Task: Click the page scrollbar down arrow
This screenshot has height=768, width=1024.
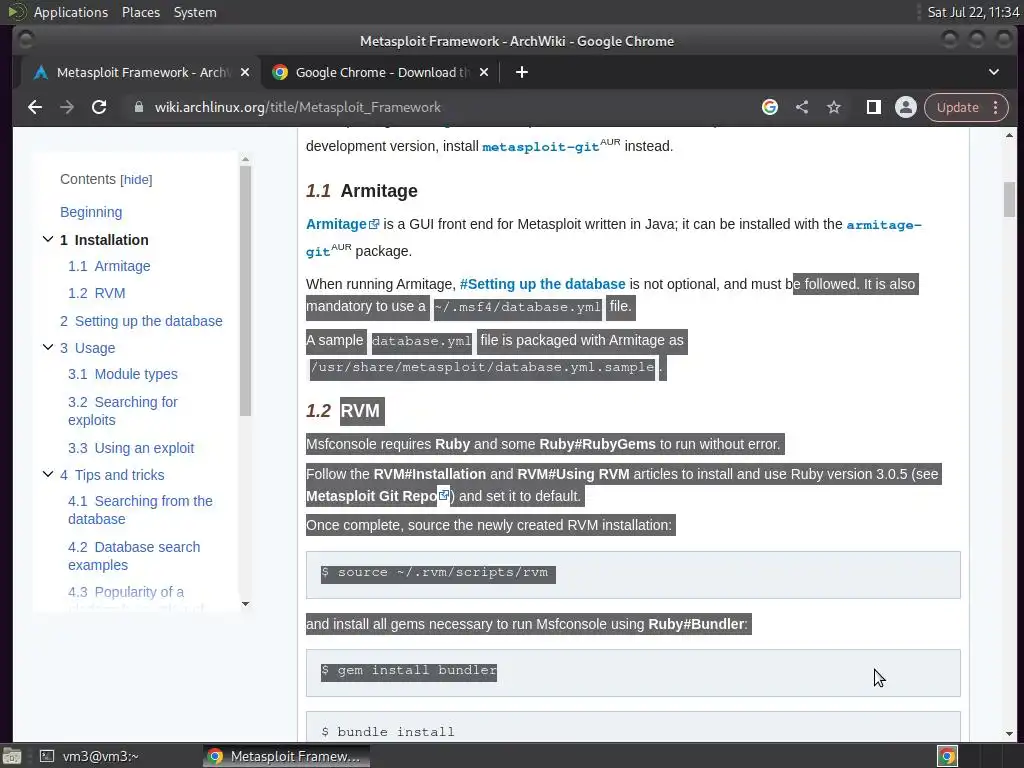Action: 1009,733
